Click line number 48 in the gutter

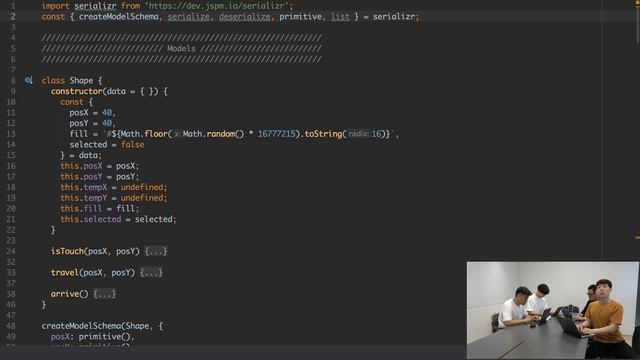pos(11,326)
